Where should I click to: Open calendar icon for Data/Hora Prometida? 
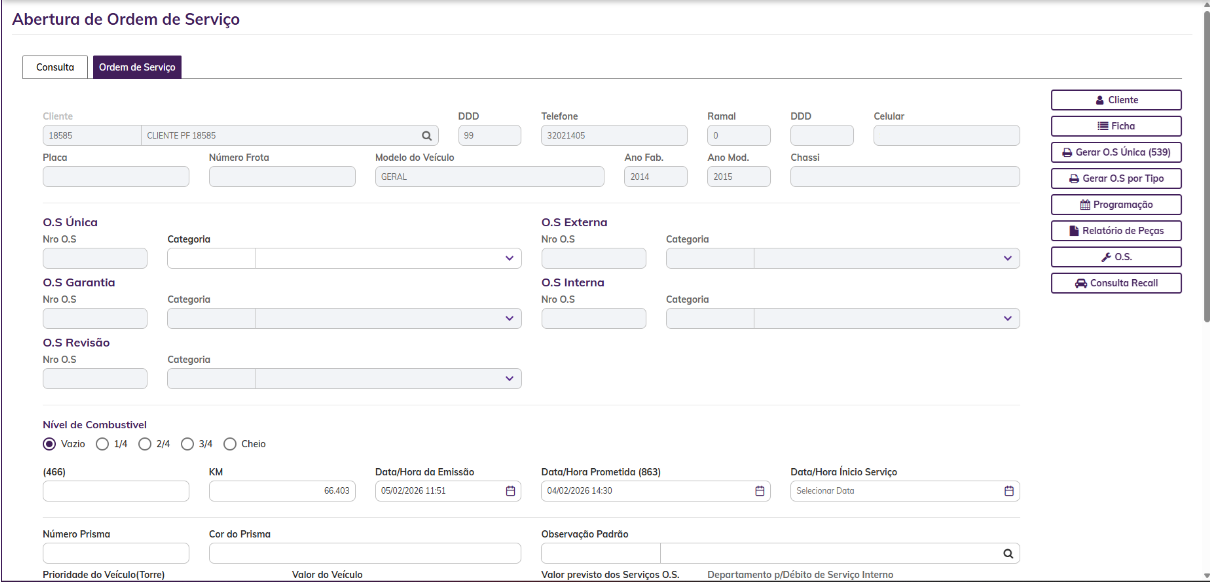(759, 491)
